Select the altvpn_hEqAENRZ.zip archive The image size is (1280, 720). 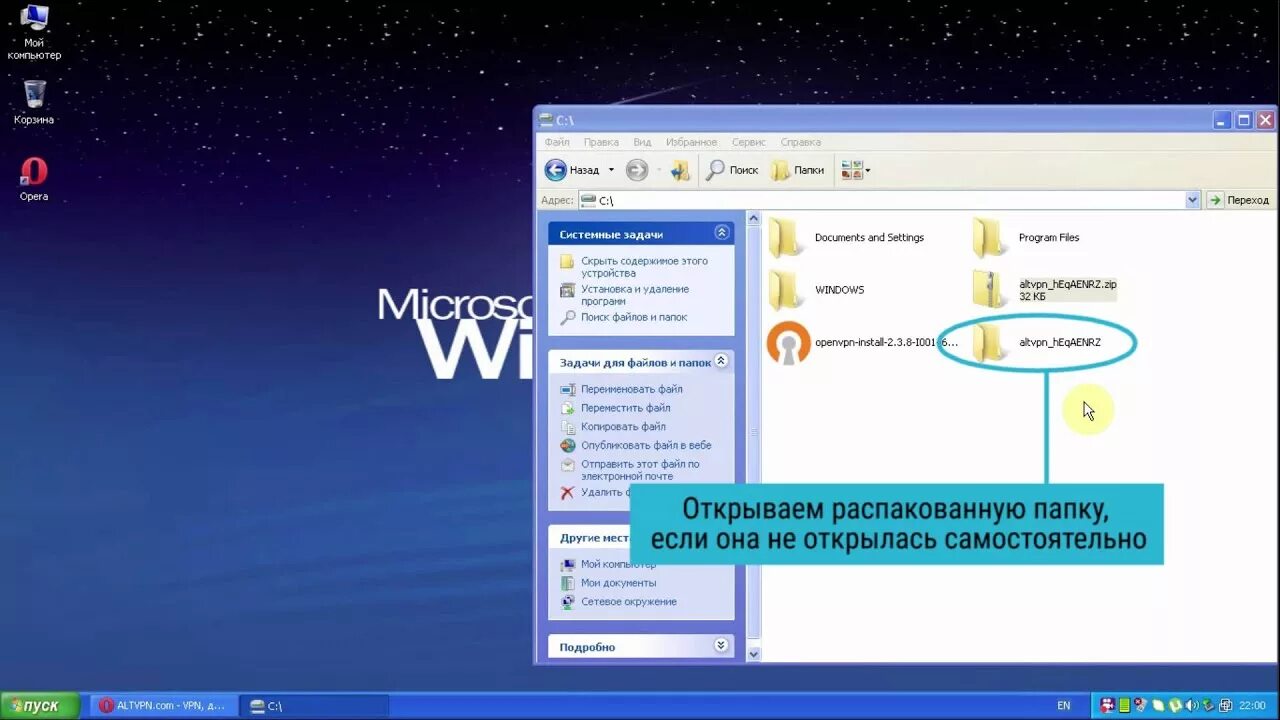[1045, 290]
